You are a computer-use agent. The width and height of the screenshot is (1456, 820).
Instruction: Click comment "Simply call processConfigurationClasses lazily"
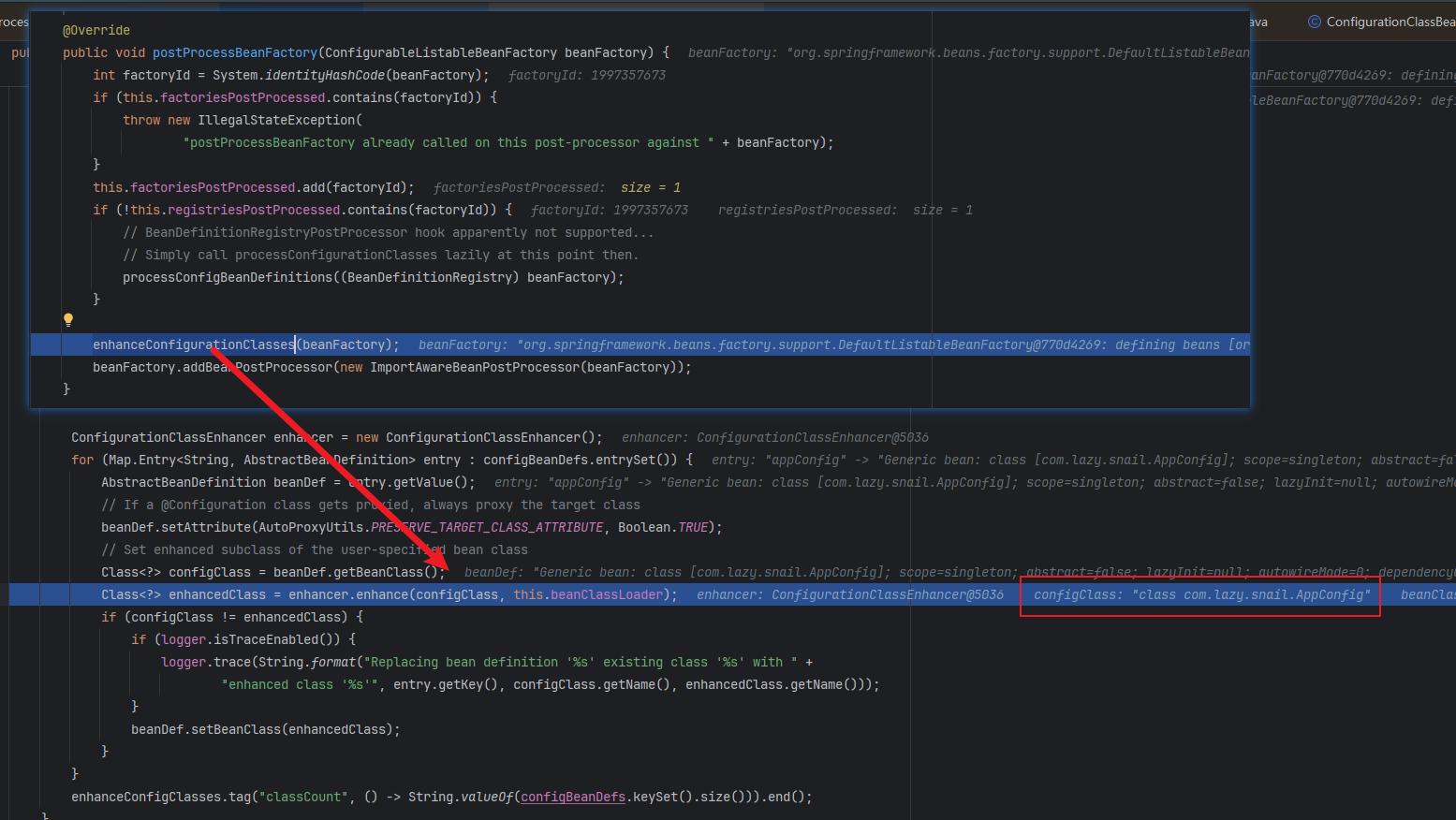[380, 255]
